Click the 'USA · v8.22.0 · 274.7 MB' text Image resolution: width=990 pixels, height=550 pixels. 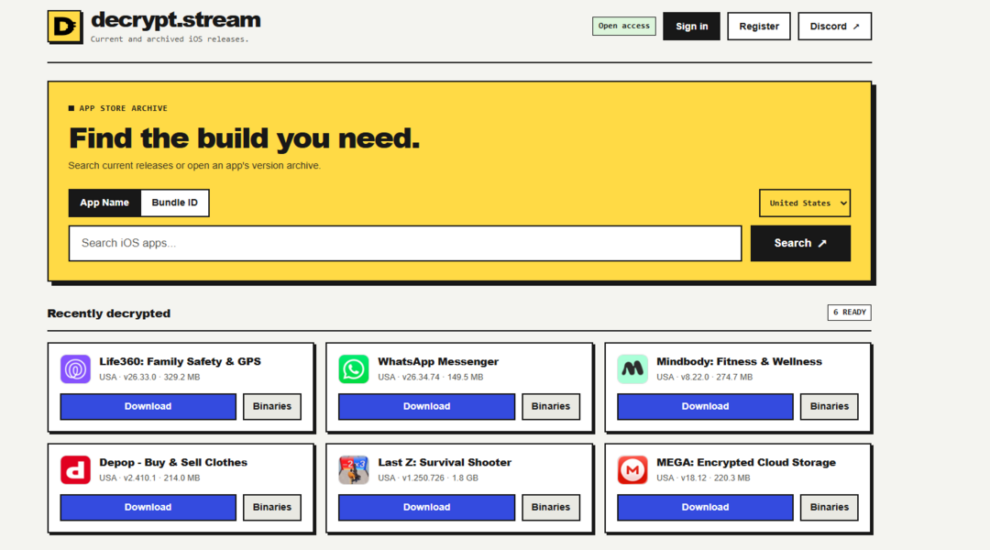pyautogui.click(x=705, y=377)
